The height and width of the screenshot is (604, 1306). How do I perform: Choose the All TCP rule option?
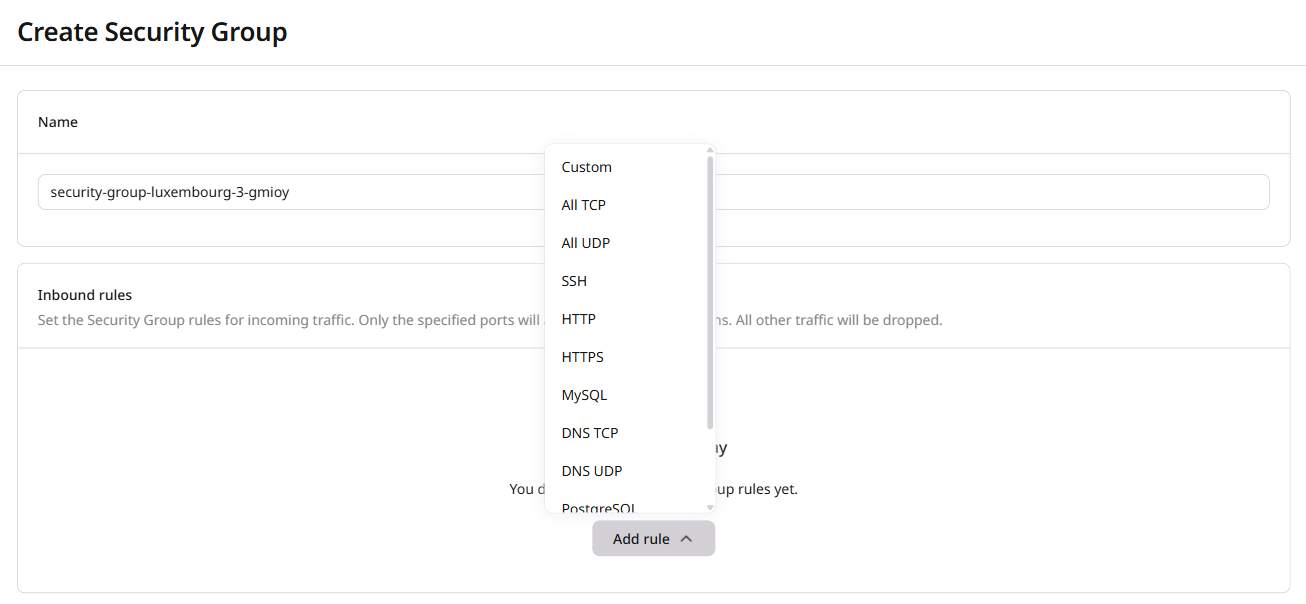click(x=626, y=205)
